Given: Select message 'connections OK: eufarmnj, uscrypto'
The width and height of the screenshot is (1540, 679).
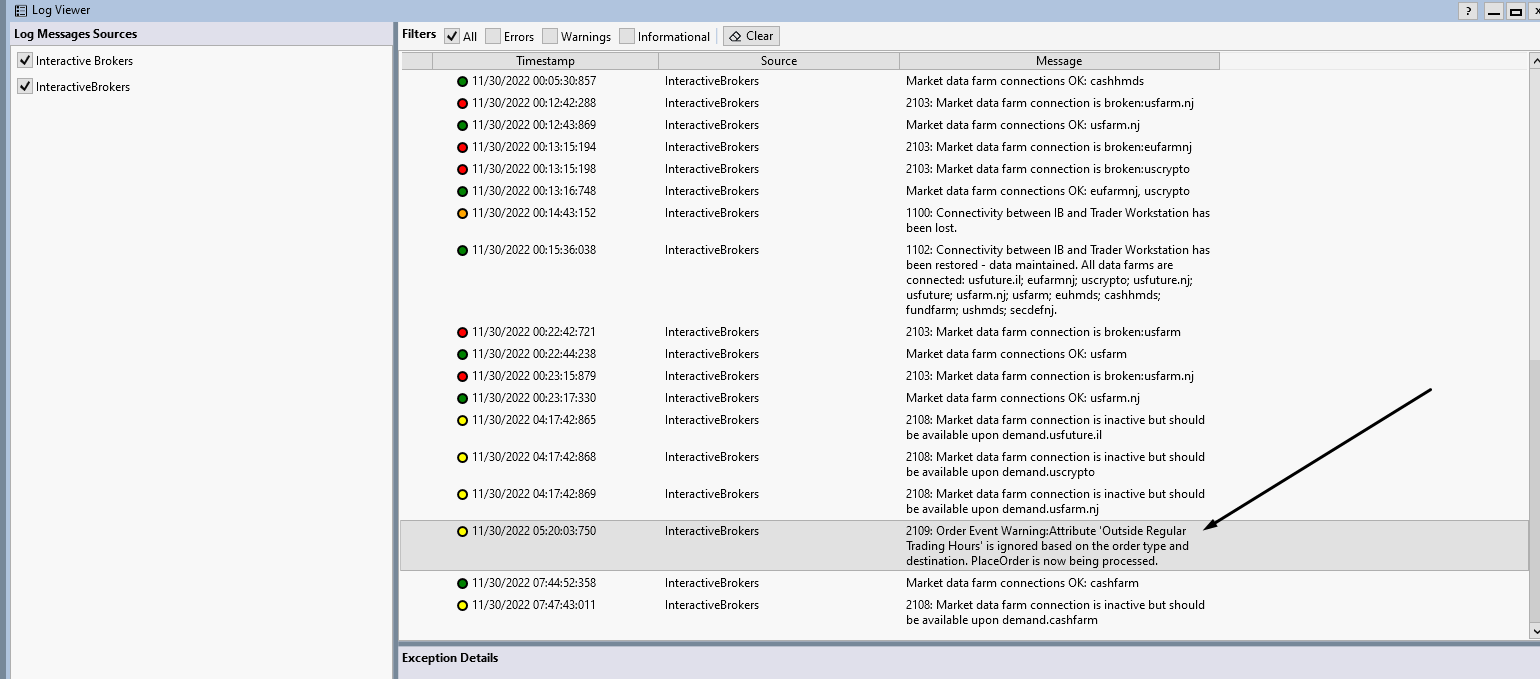Looking at the screenshot, I should click(1048, 191).
